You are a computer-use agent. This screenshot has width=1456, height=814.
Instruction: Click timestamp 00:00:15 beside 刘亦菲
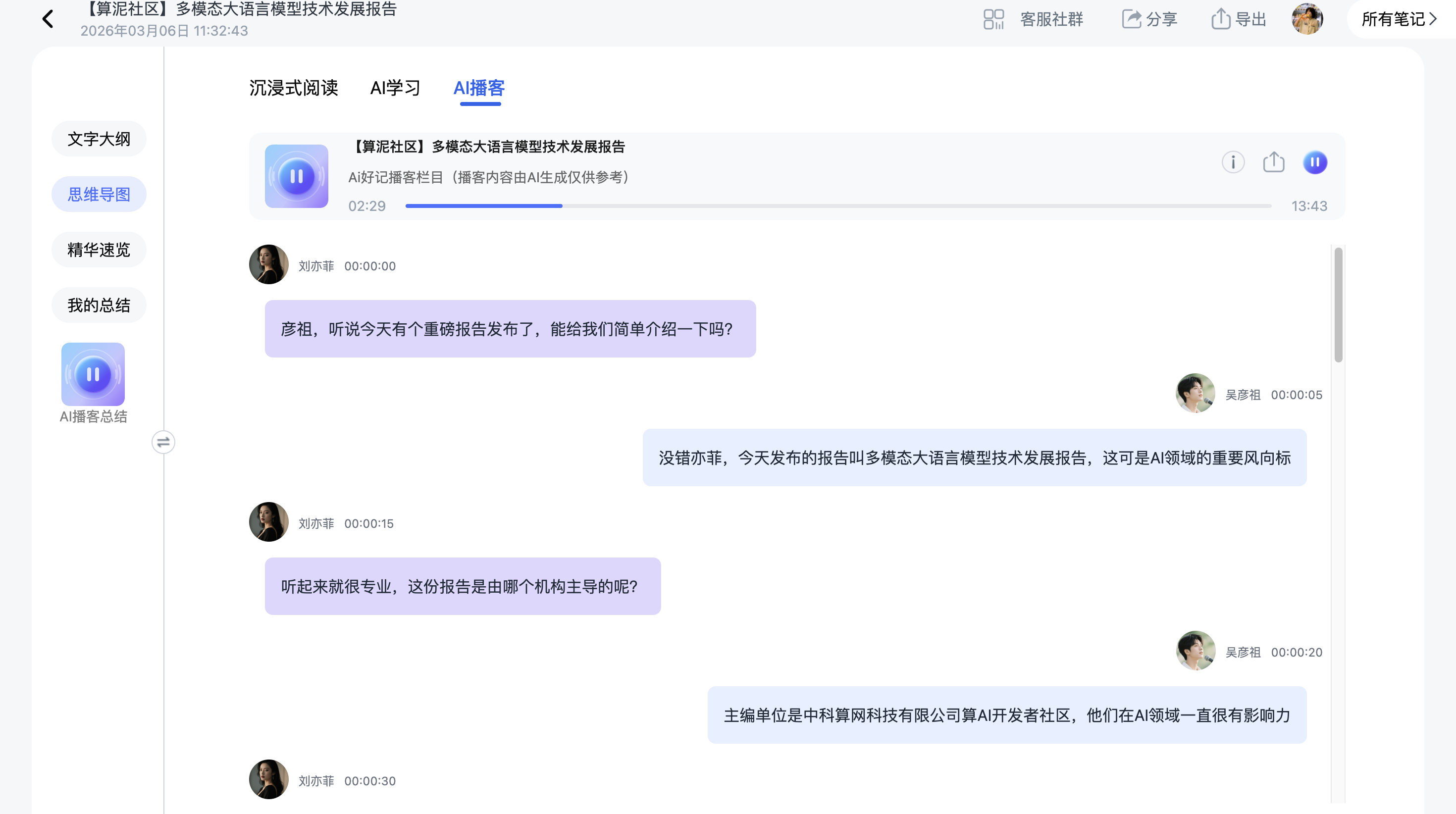coord(369,523)
